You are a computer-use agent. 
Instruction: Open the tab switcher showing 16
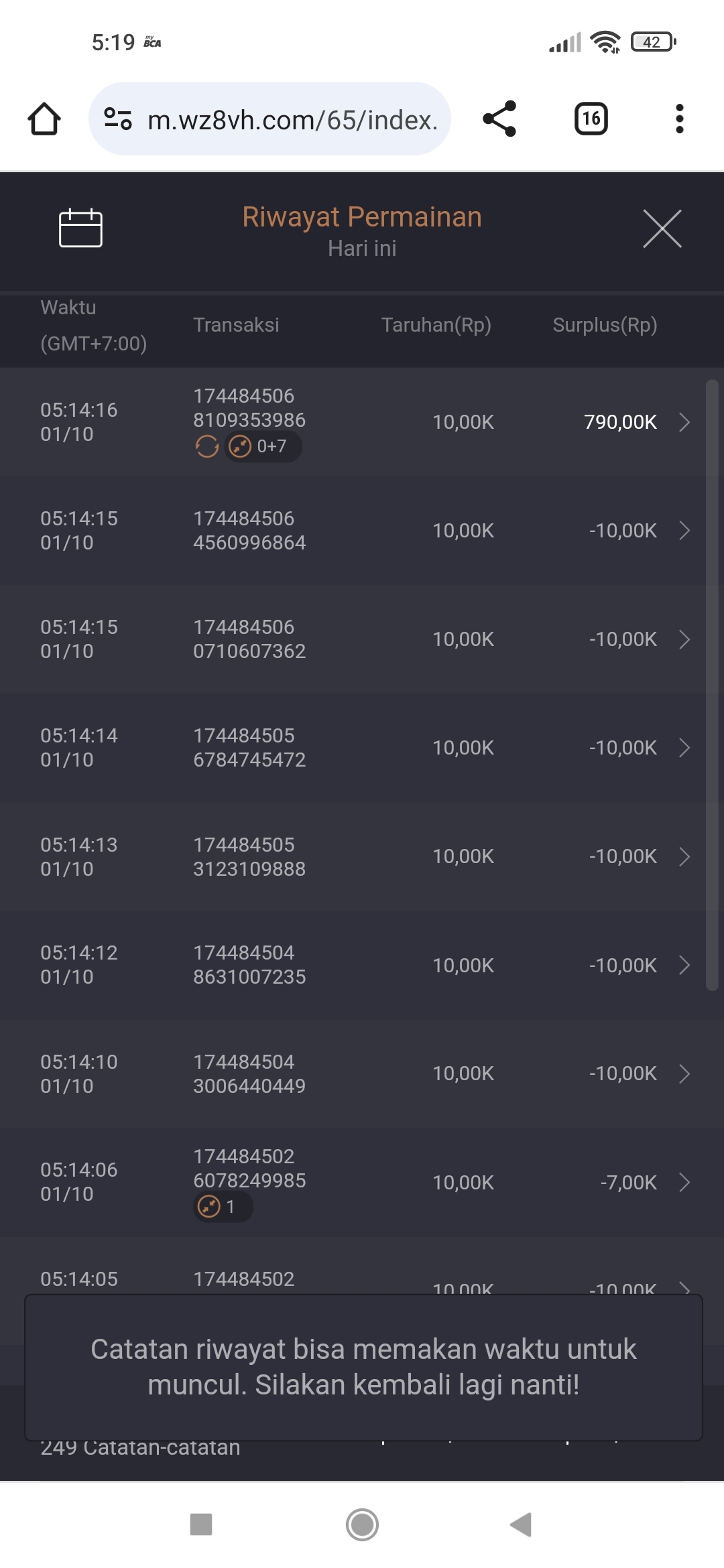tap(591, 119)
